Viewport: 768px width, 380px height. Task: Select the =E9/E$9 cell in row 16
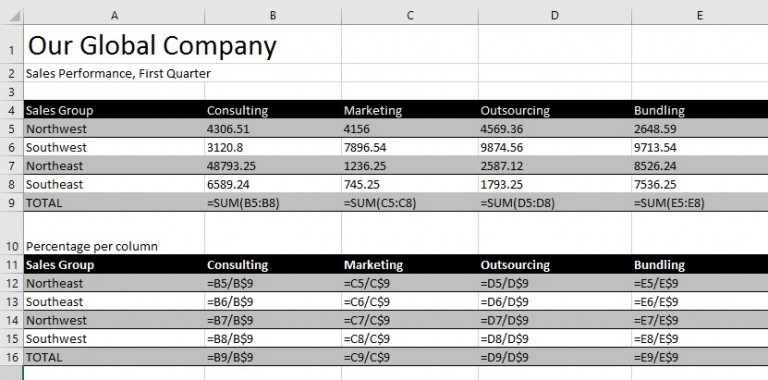(x=699, y=357)
